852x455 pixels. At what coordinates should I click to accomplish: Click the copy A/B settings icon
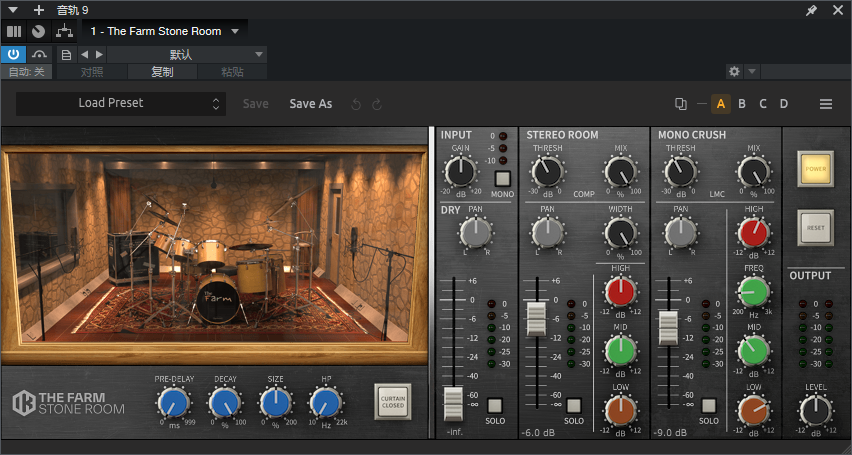coord(680,104)
